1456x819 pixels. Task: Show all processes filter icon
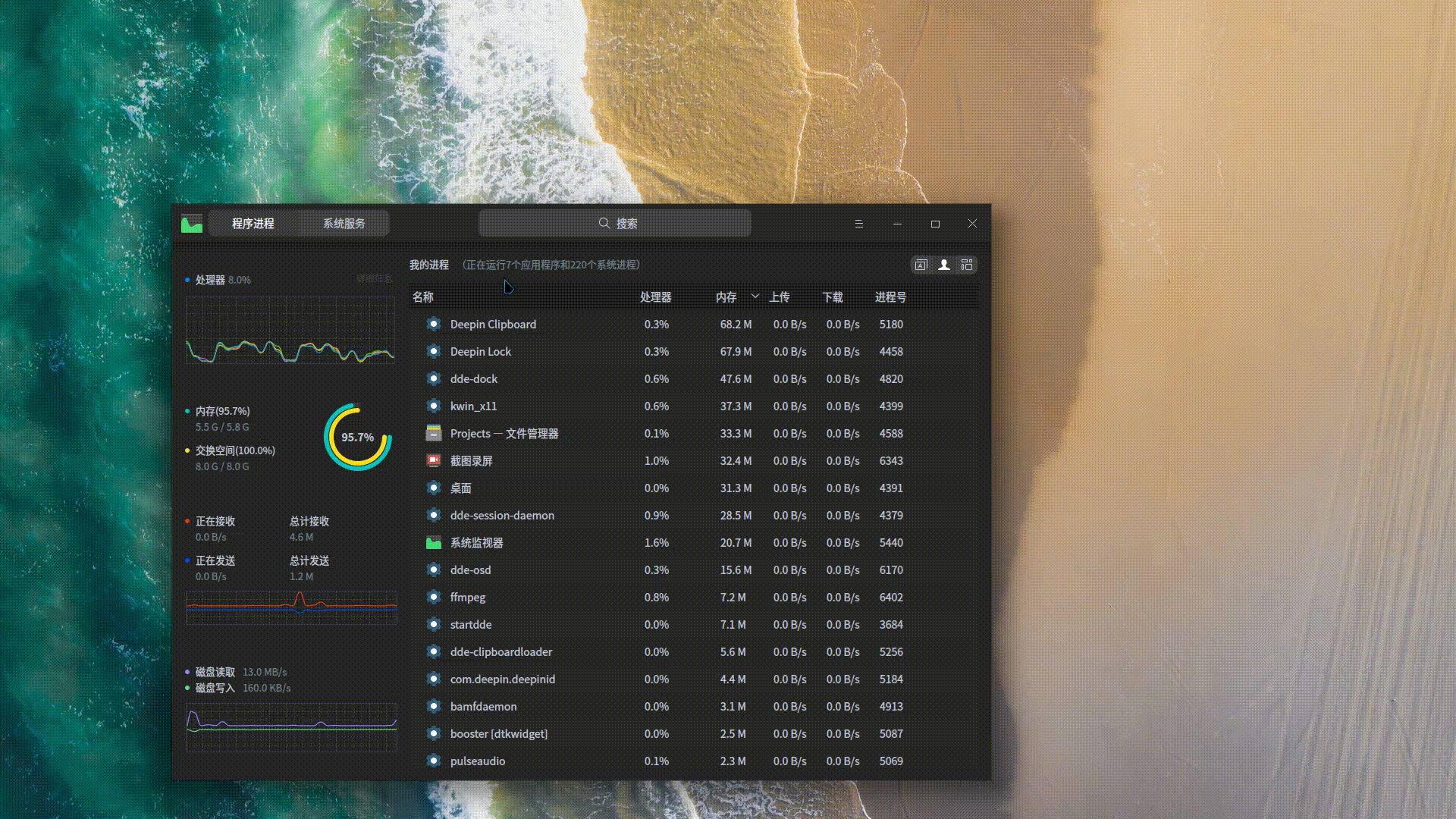(x=966, y=265)
